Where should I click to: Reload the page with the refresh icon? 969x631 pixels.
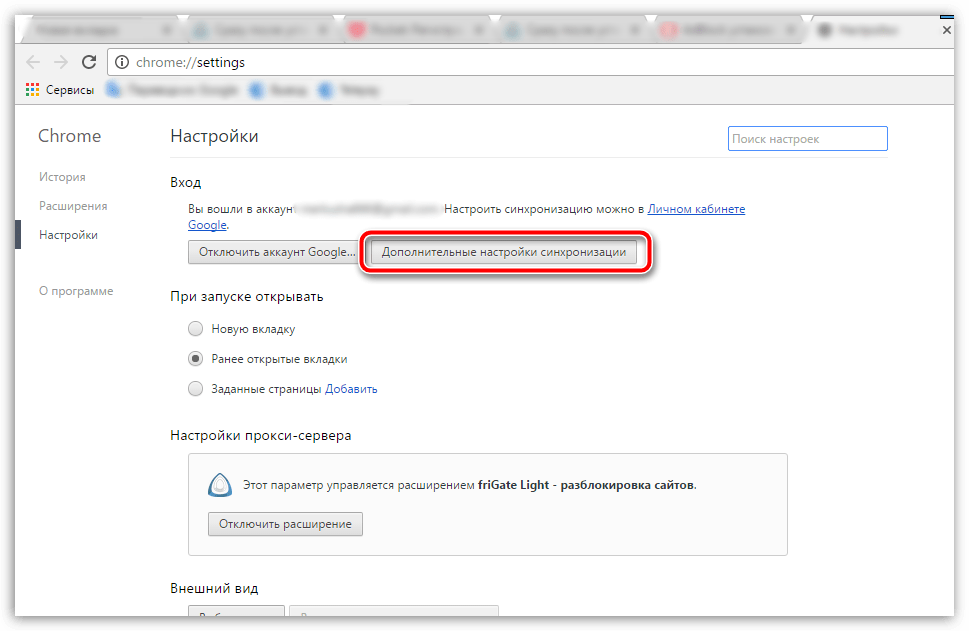[x=89, y=62]
